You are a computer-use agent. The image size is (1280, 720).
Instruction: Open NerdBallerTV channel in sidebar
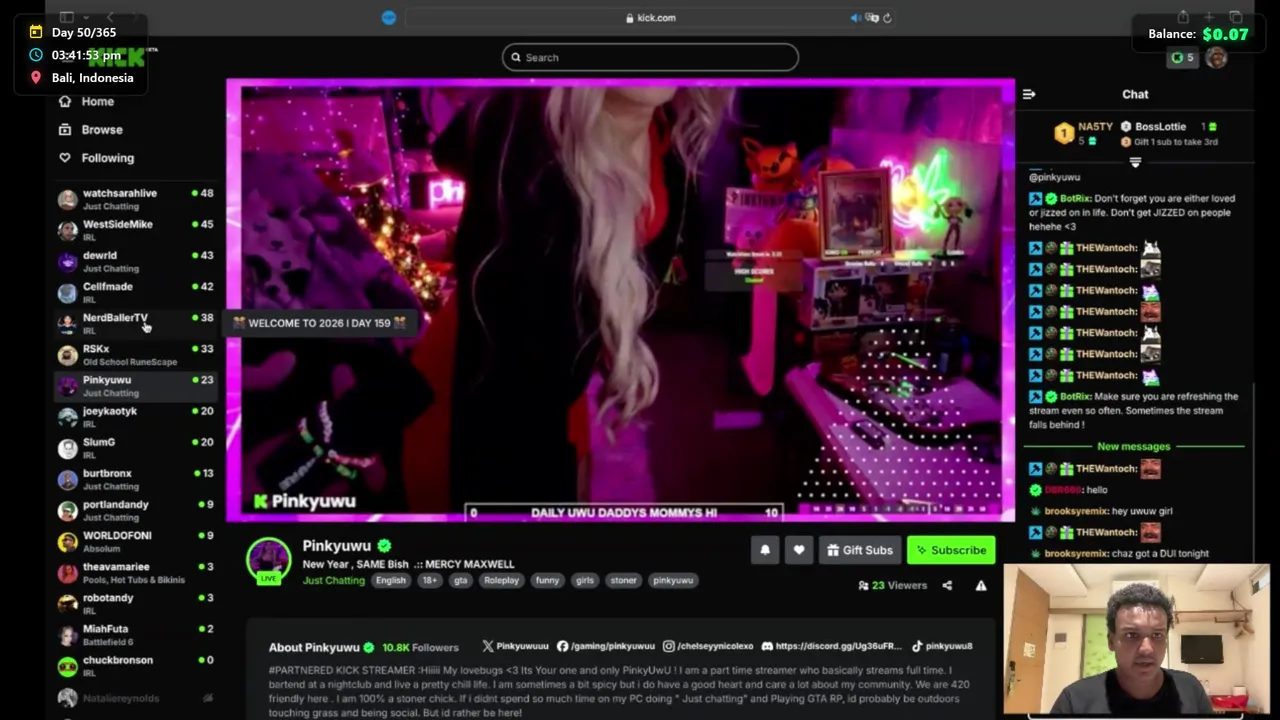[x=135, y=323]
